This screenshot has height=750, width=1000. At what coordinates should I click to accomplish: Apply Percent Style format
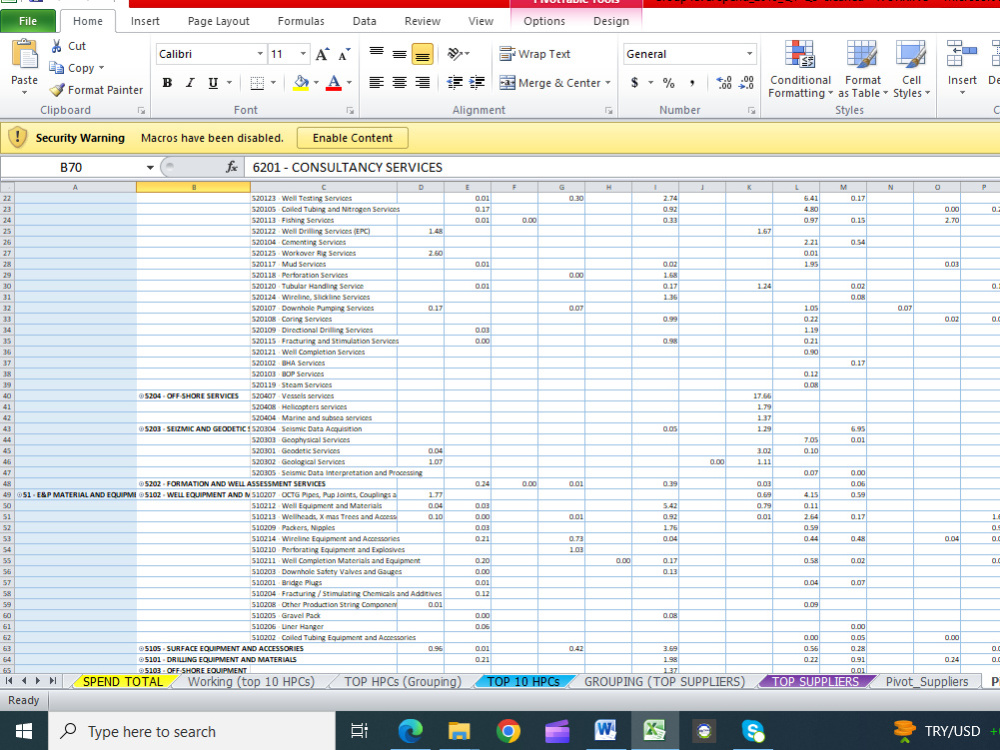coord(668,82)
